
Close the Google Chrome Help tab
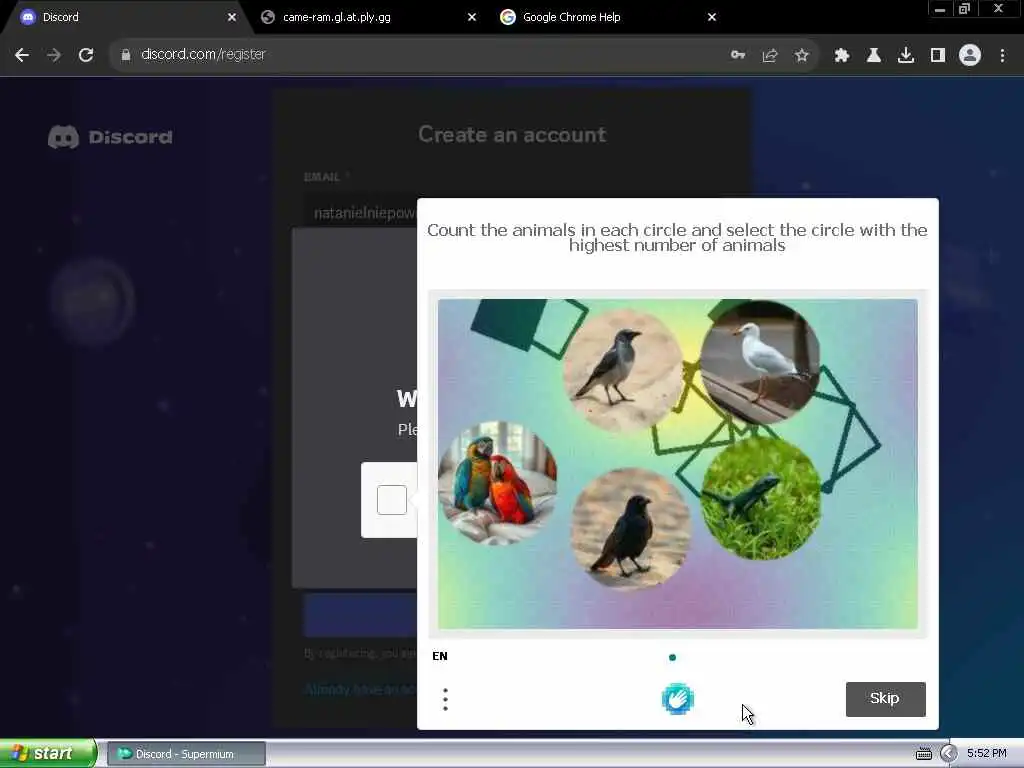[712, 17]
